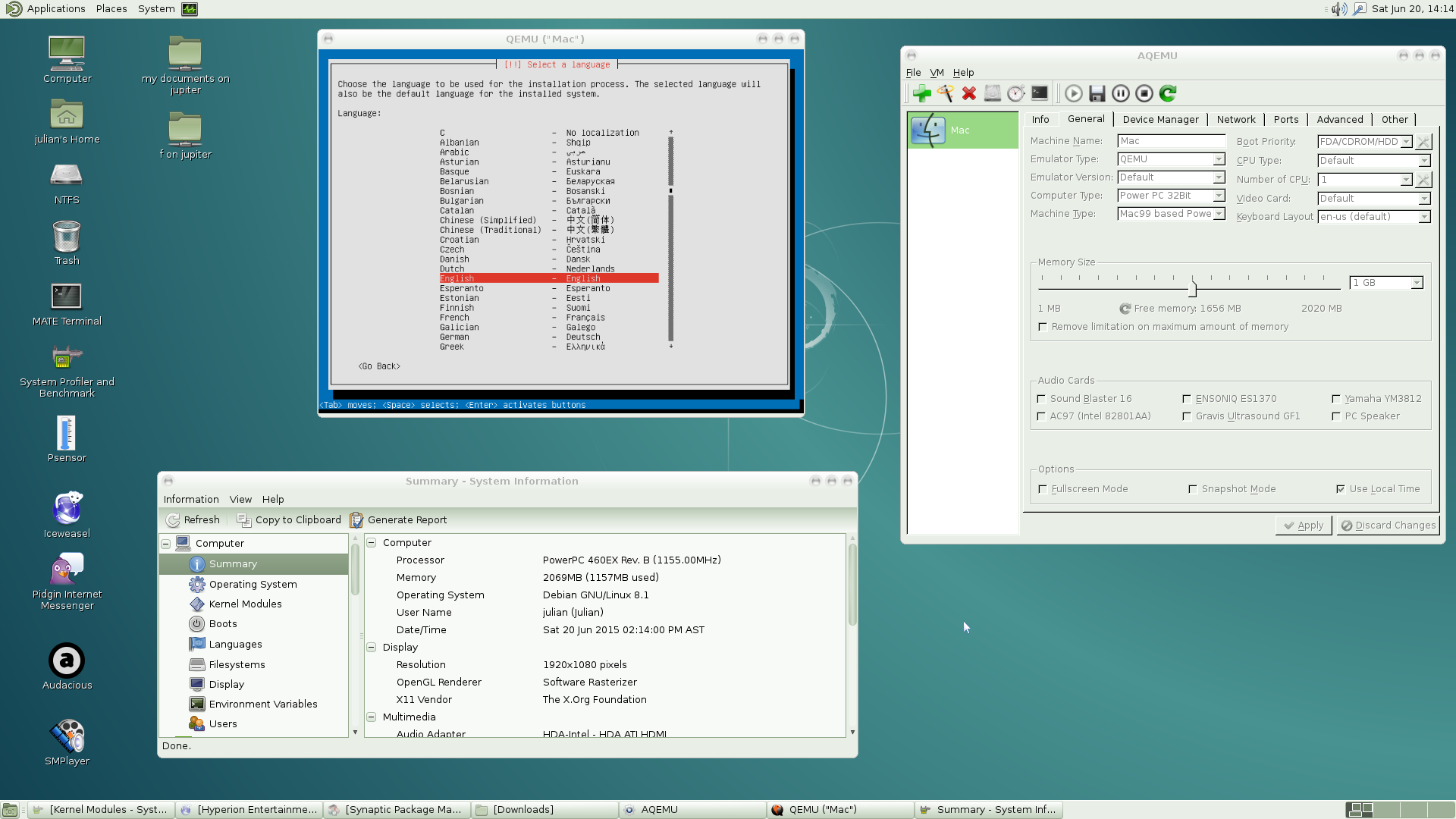This screenshot has width=1456, height=819.
Task: Collapse the Computer tree node in System Information
Action: pos(166,544)
